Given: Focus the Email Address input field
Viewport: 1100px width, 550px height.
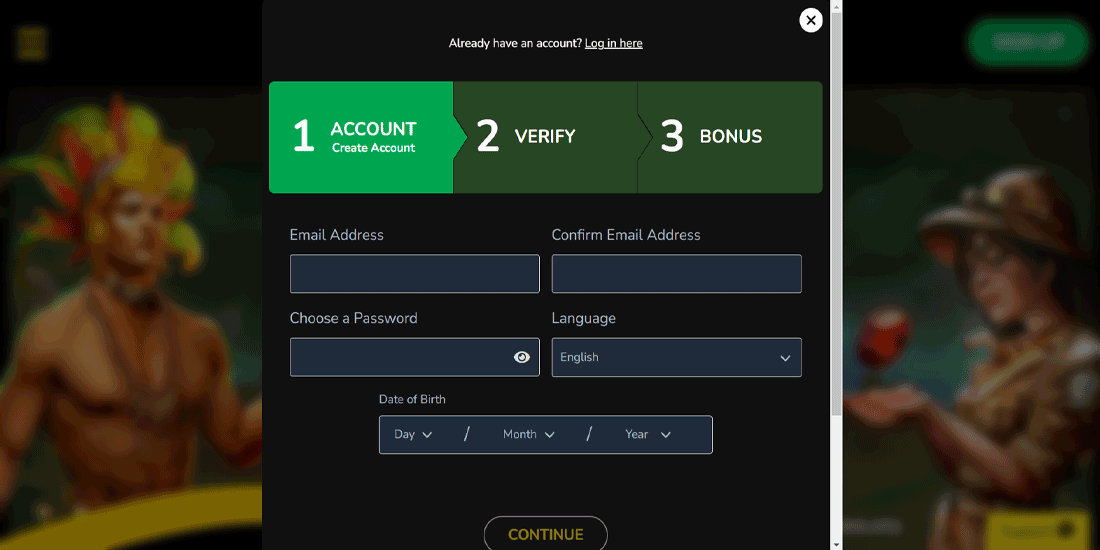Looking at the screenshot, I should [414, 274].
